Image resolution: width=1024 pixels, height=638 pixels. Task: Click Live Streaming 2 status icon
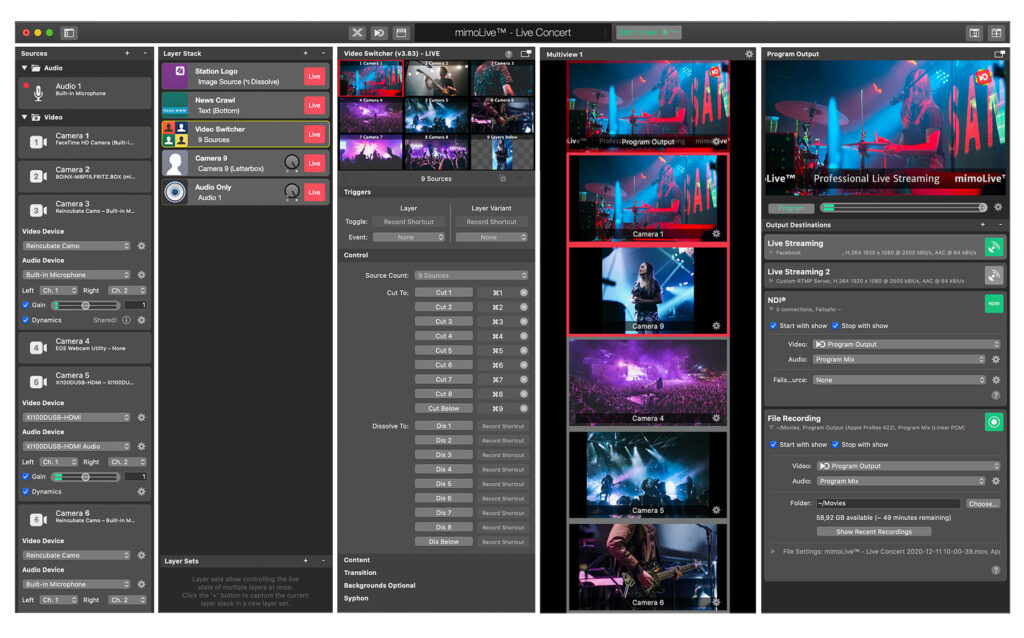click(x=993, y=276)
